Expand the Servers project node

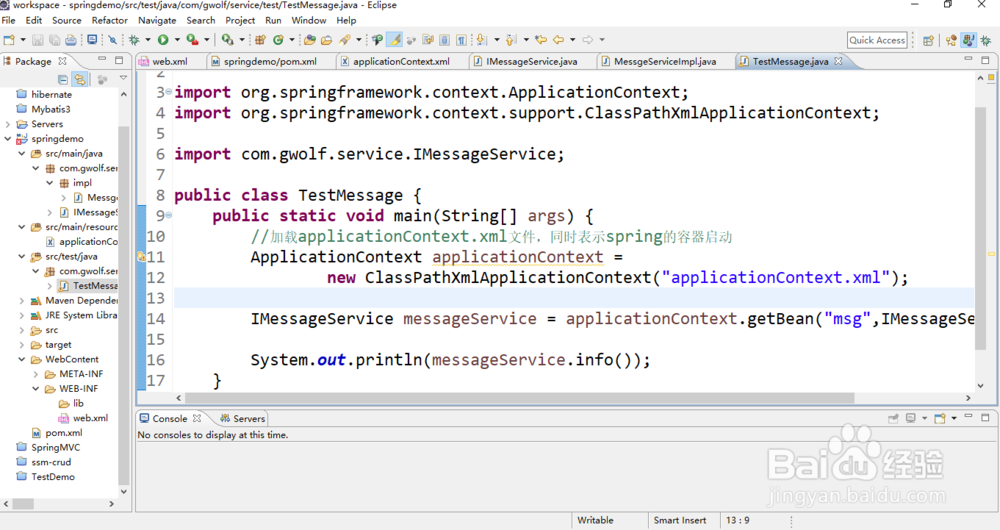[x=8, y=124]
